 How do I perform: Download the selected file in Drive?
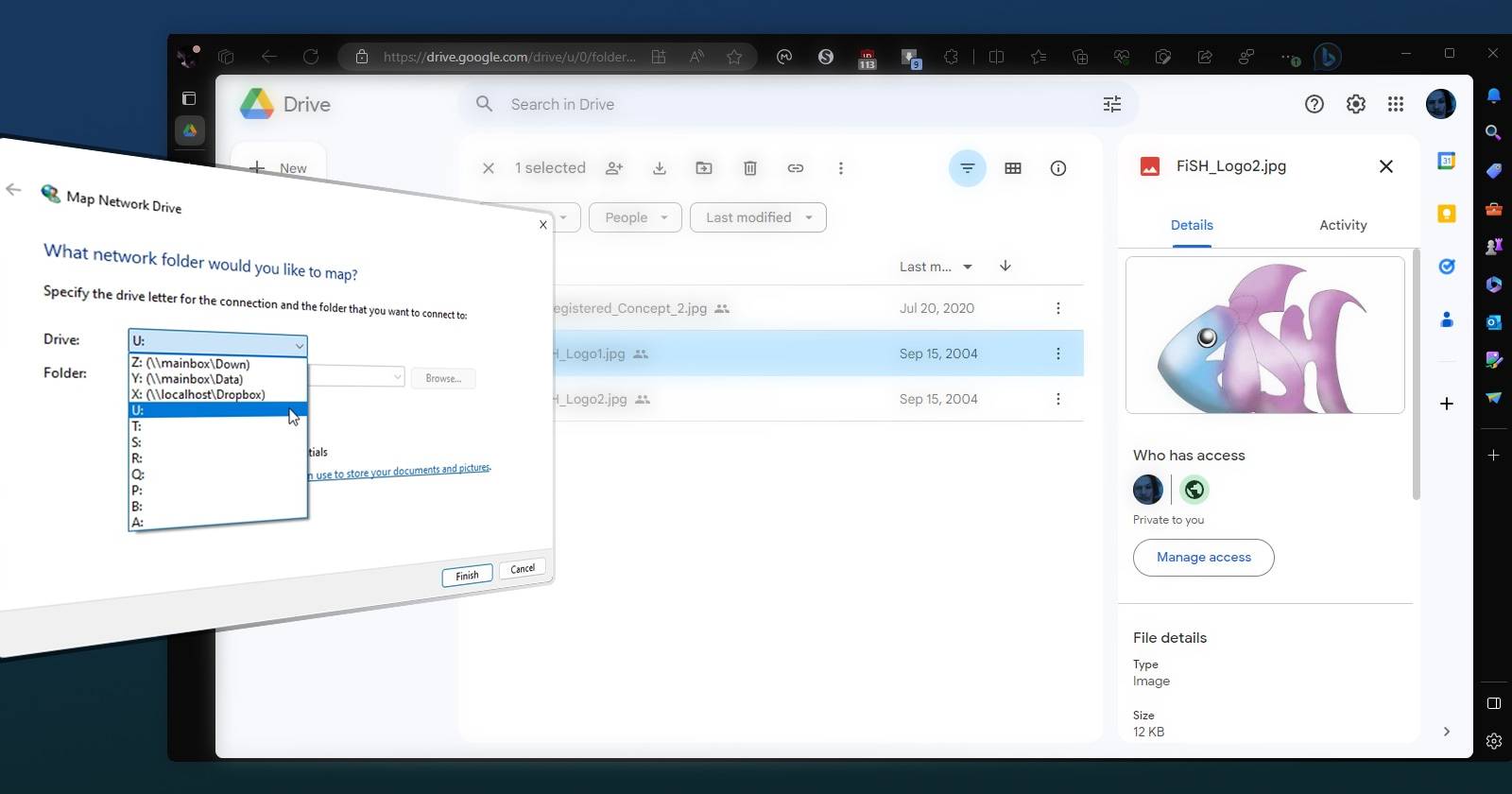click(x=660, y=168)
